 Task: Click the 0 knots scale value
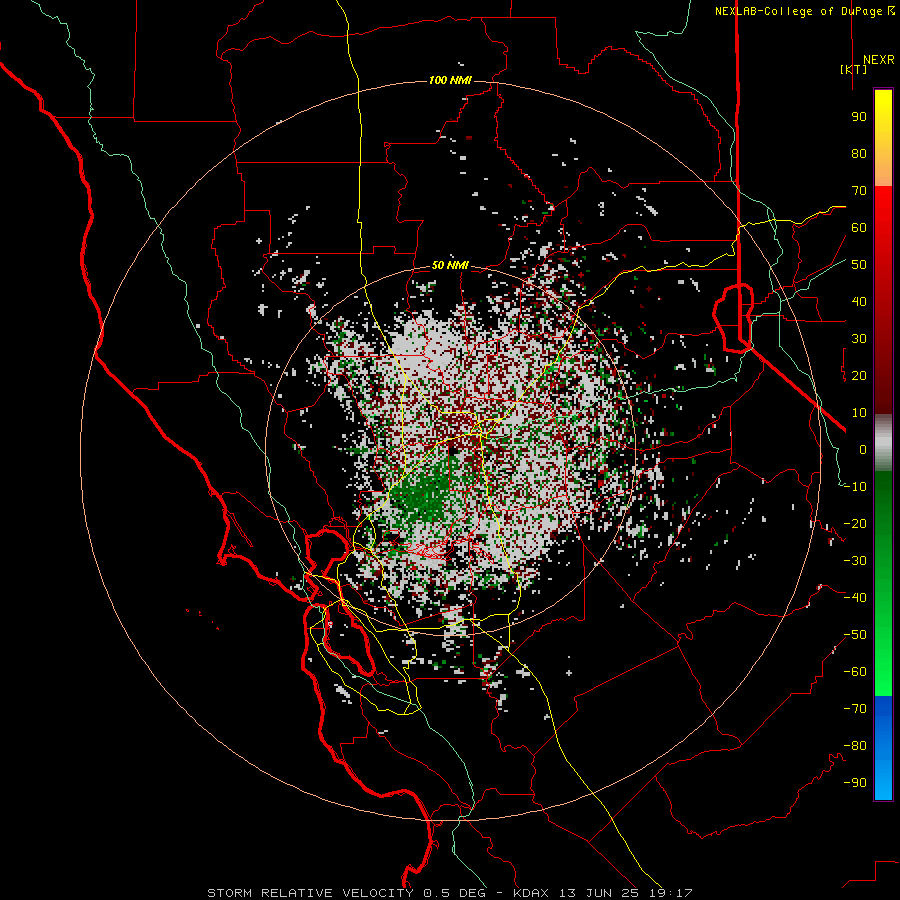[x=863, y=449]
